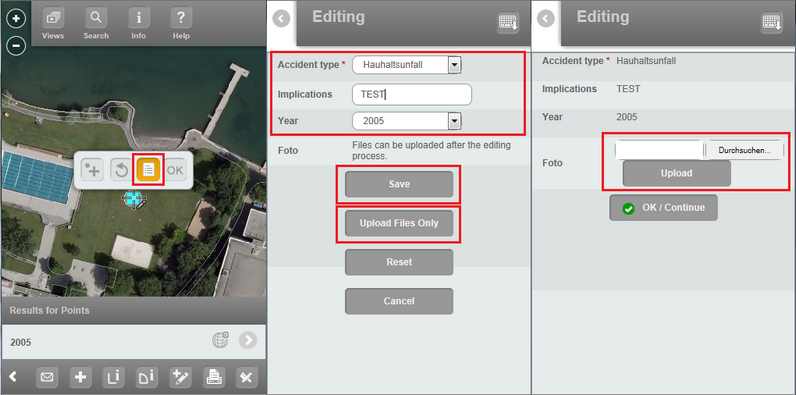
Task: Click the 2005 result row text
Action: (21, 342)
